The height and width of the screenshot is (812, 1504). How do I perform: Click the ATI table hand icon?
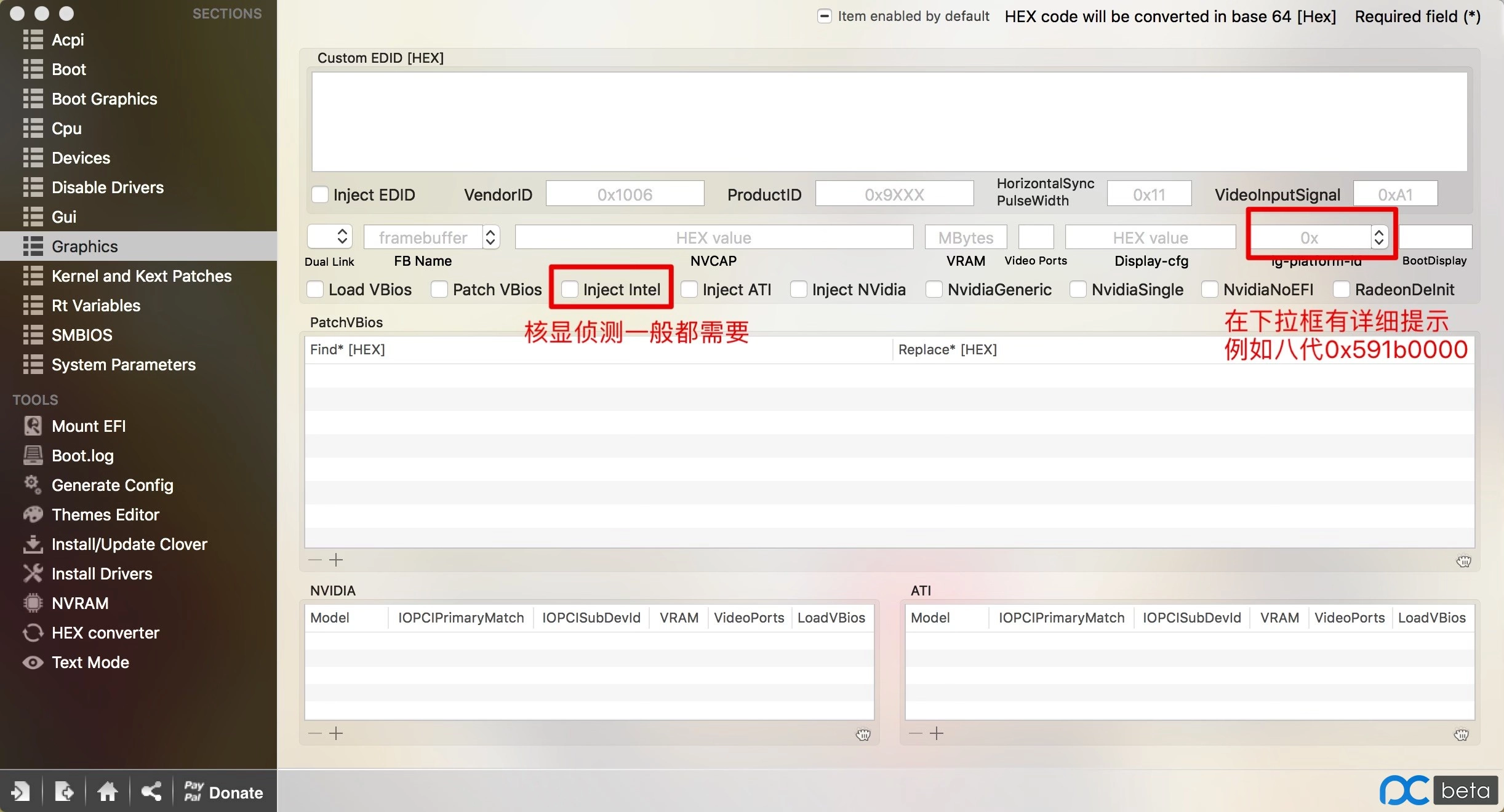tap(1462, 734)
